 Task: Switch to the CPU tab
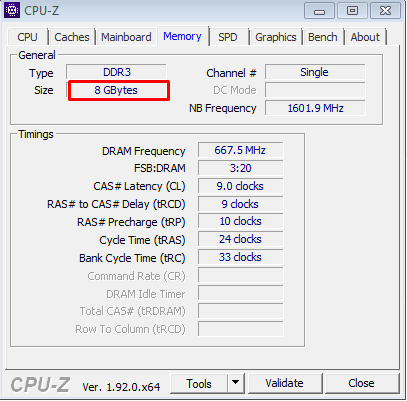coord(27,37)
